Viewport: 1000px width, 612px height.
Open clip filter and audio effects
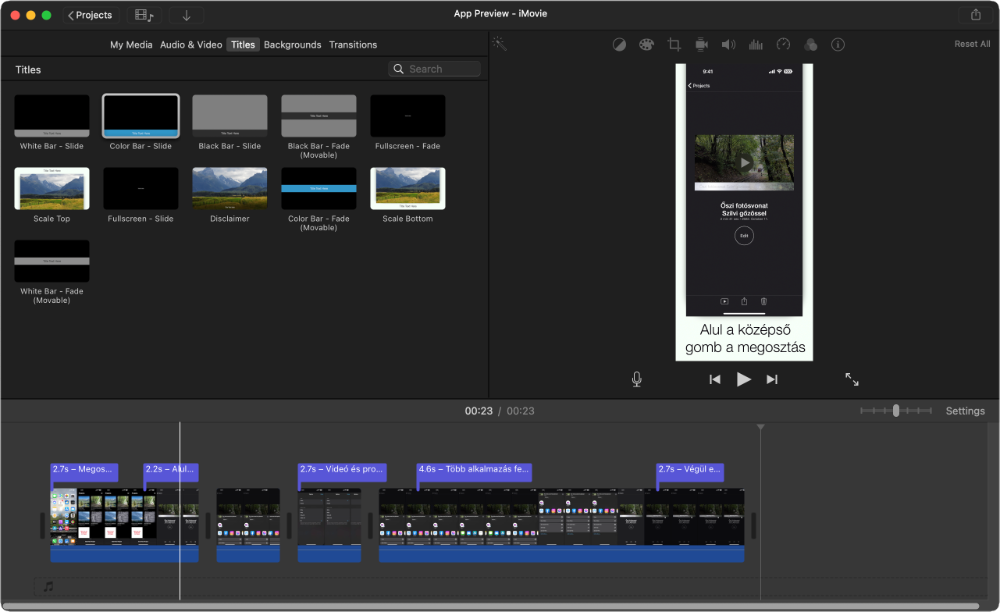(x=811, y=45)
